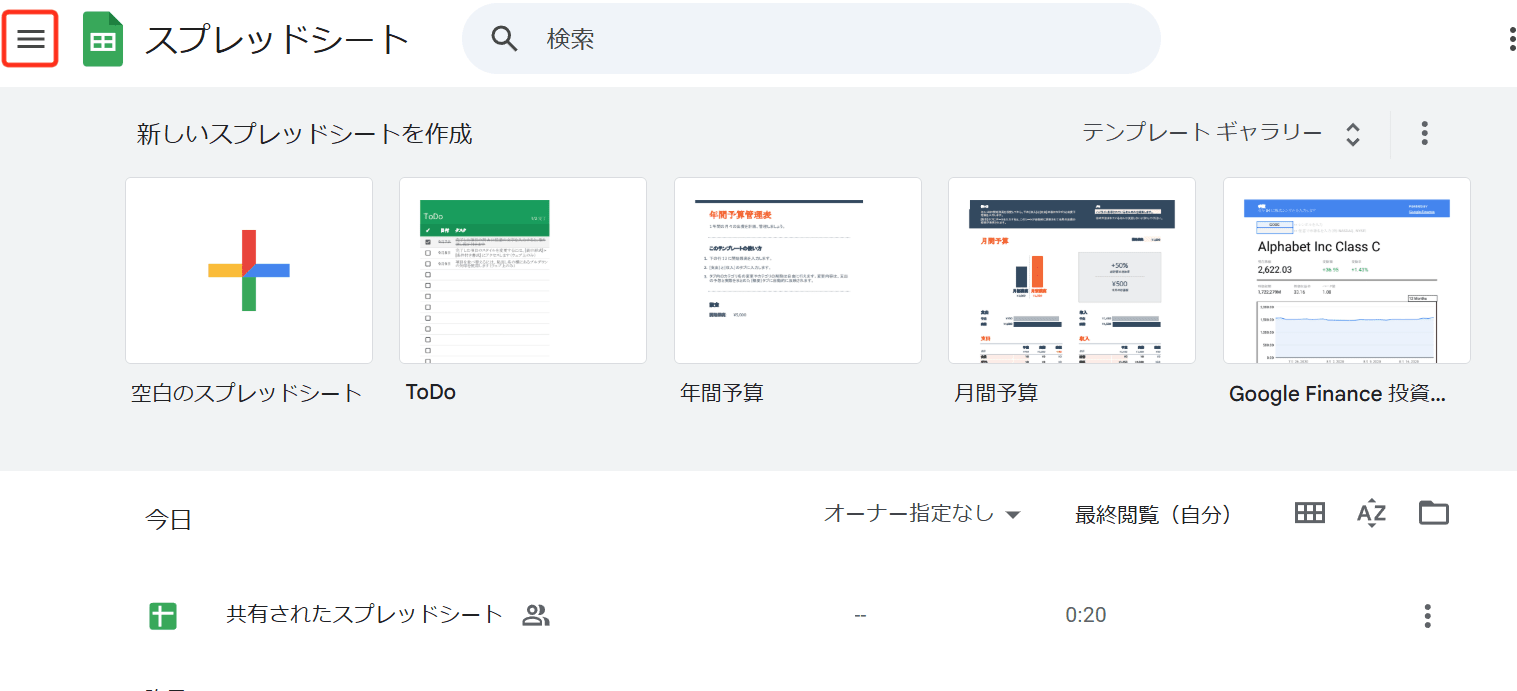Viewport: 1517px width, 691px height.
Task: Expand the テンプレート ギャラリー
Action: [x=1221, y=133]
